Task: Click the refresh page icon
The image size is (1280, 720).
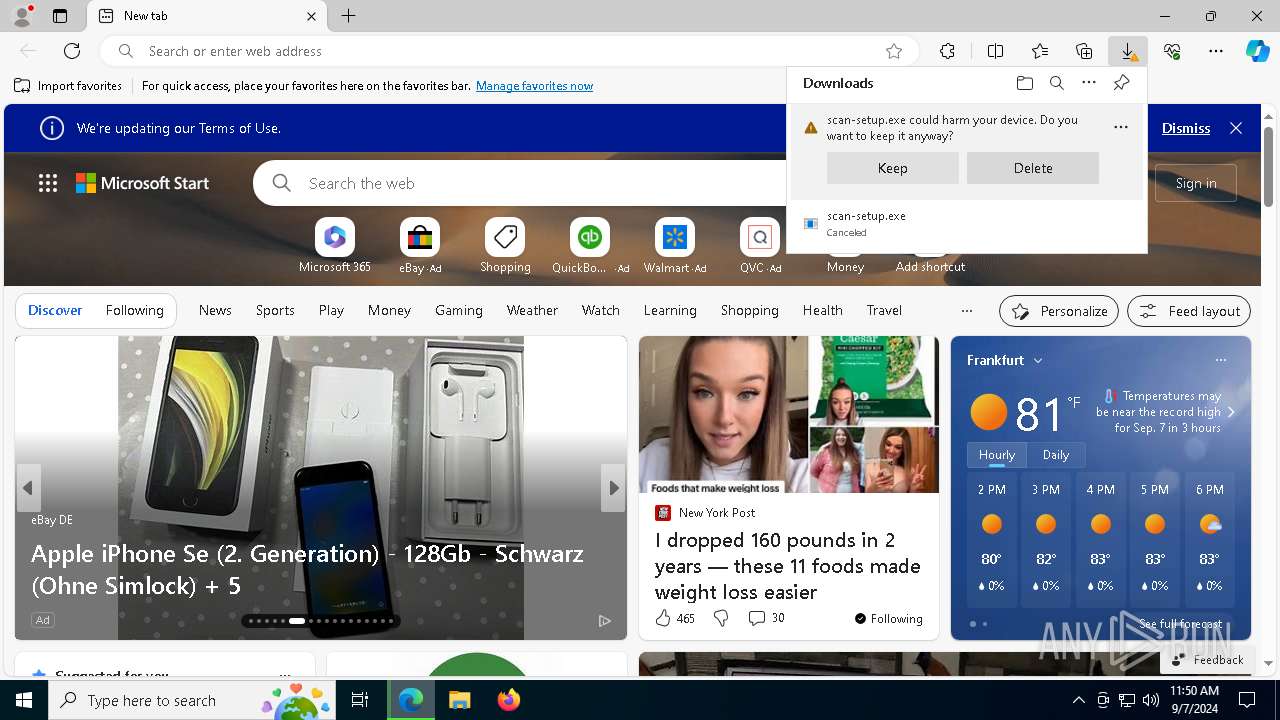Action: point(72,51)
